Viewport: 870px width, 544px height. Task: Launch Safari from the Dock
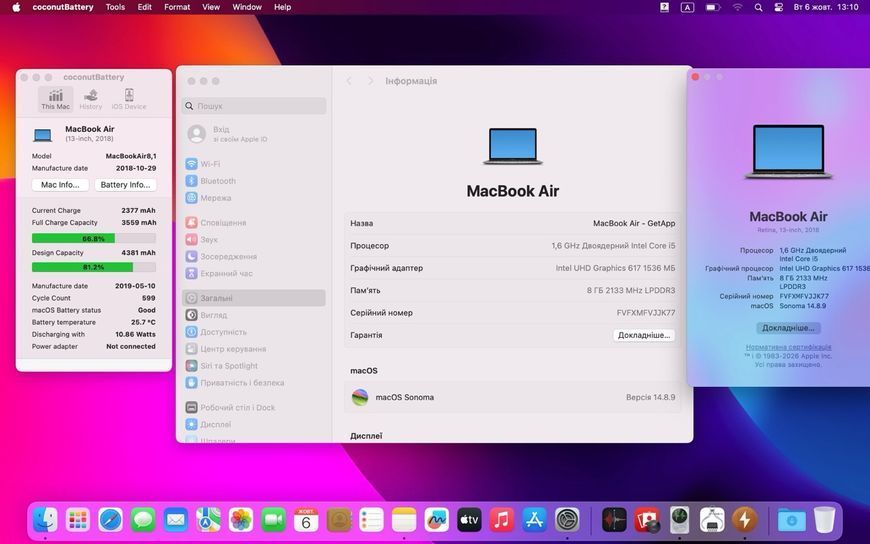coord(110,520)
